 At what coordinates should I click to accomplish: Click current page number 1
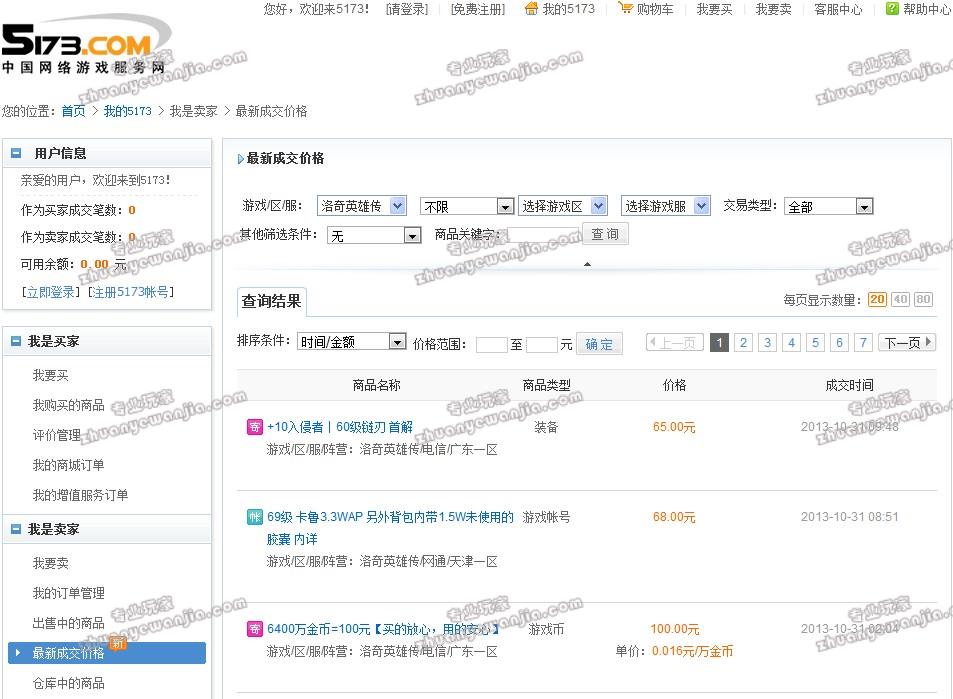[719, 343]
